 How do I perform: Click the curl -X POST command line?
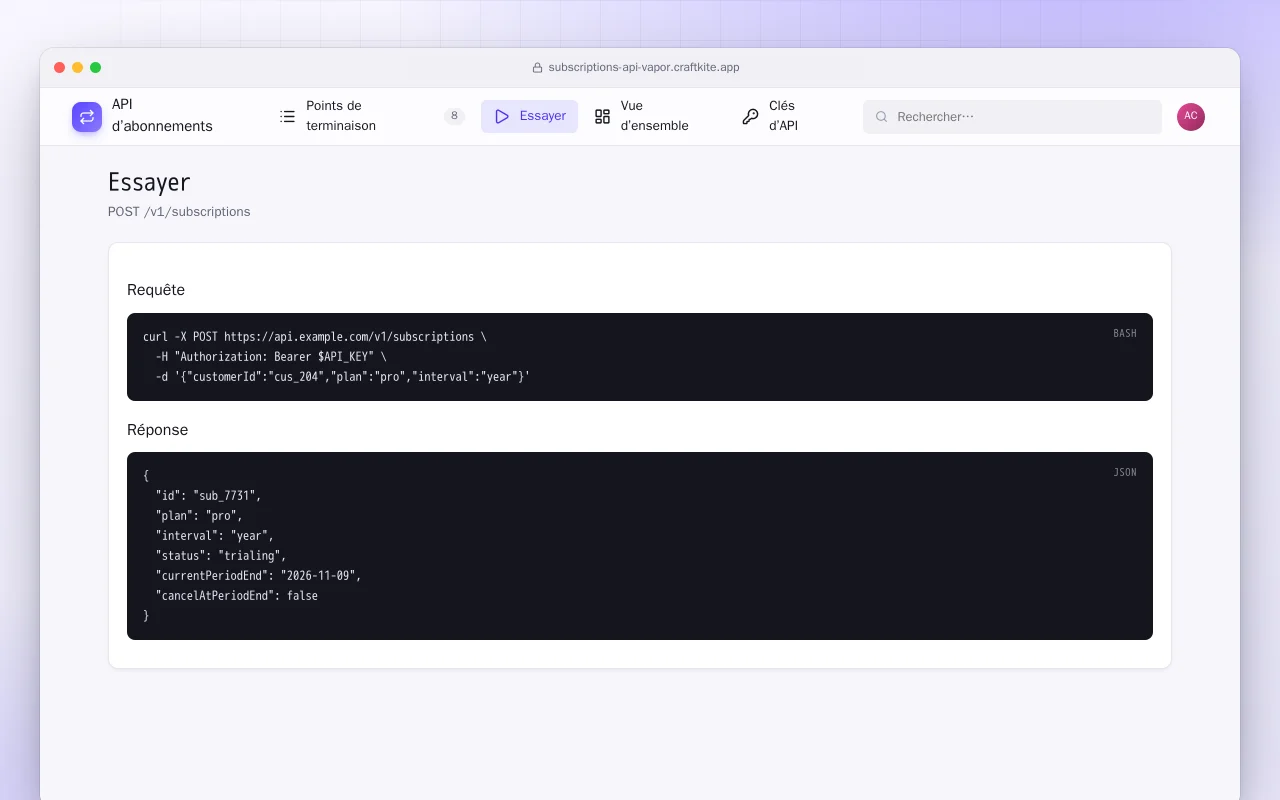coord(315,337)
